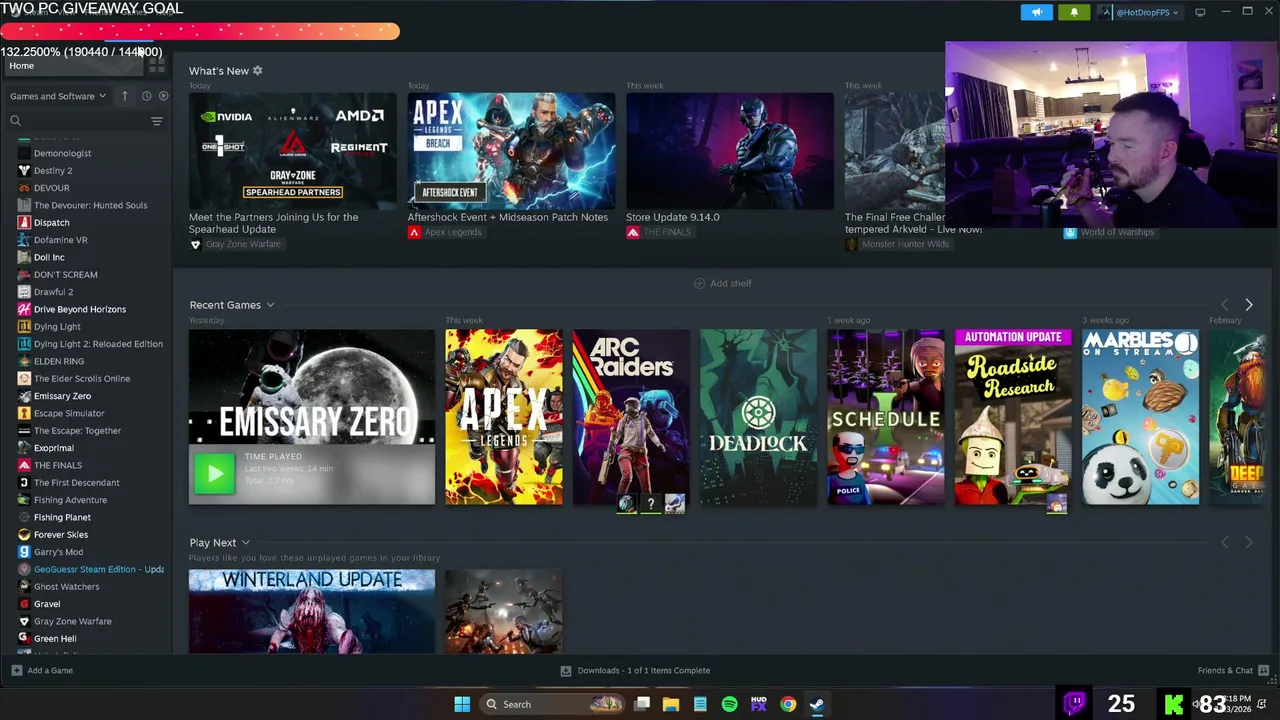Screen dimensions: 1280x720
Task: Select GeoGuessr Steam Edition update entry
Action: coord(99,569)
